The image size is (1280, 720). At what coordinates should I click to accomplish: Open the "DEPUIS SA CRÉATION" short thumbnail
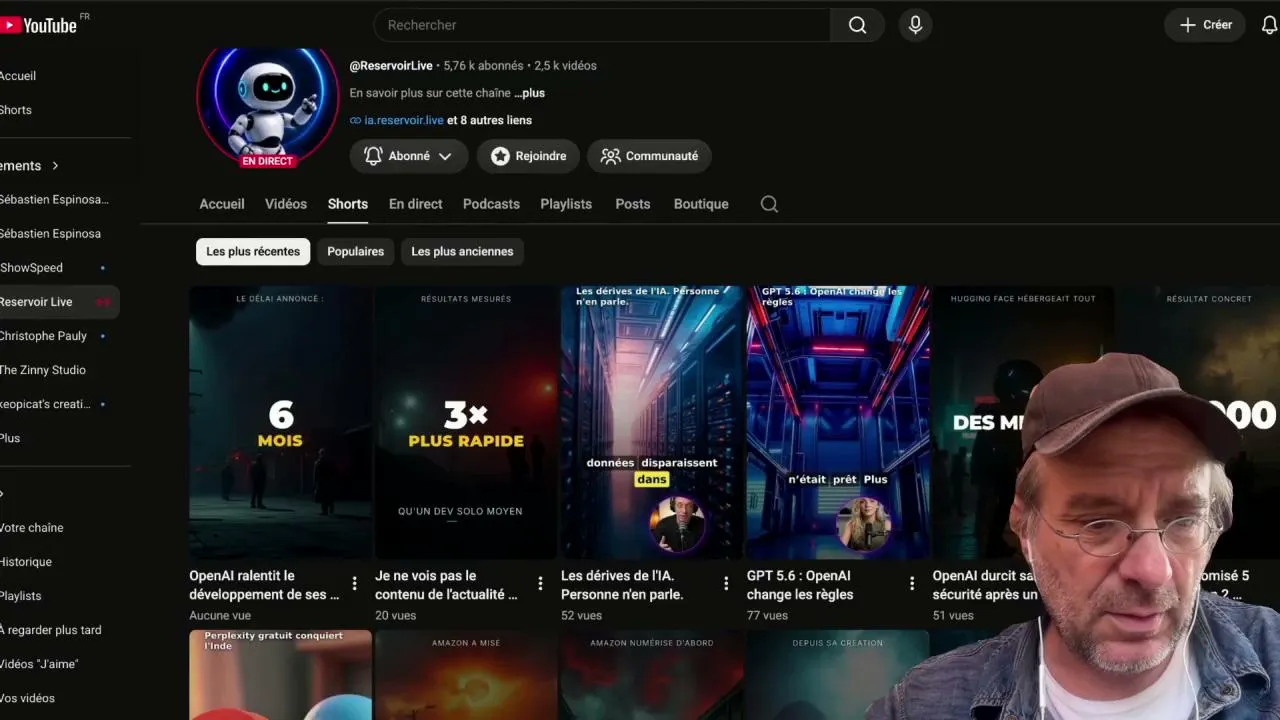[x=838, y=675]
